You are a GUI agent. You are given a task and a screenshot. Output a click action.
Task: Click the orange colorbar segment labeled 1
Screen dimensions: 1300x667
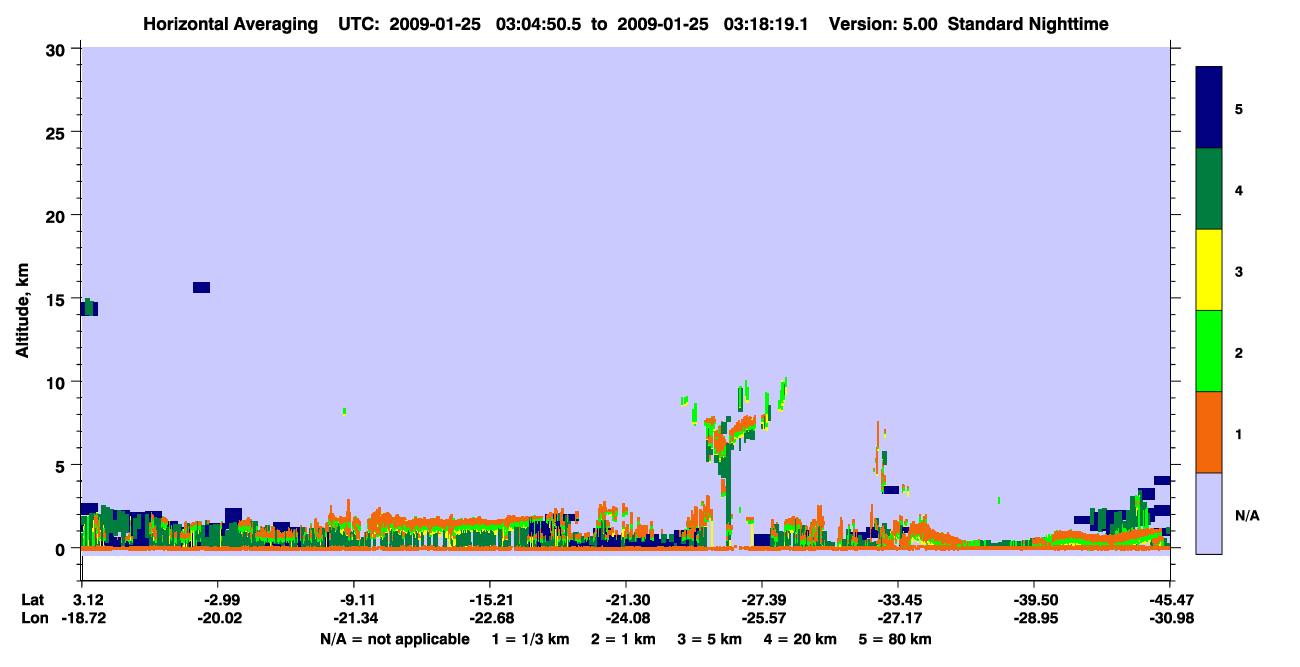coord(1209,432)
